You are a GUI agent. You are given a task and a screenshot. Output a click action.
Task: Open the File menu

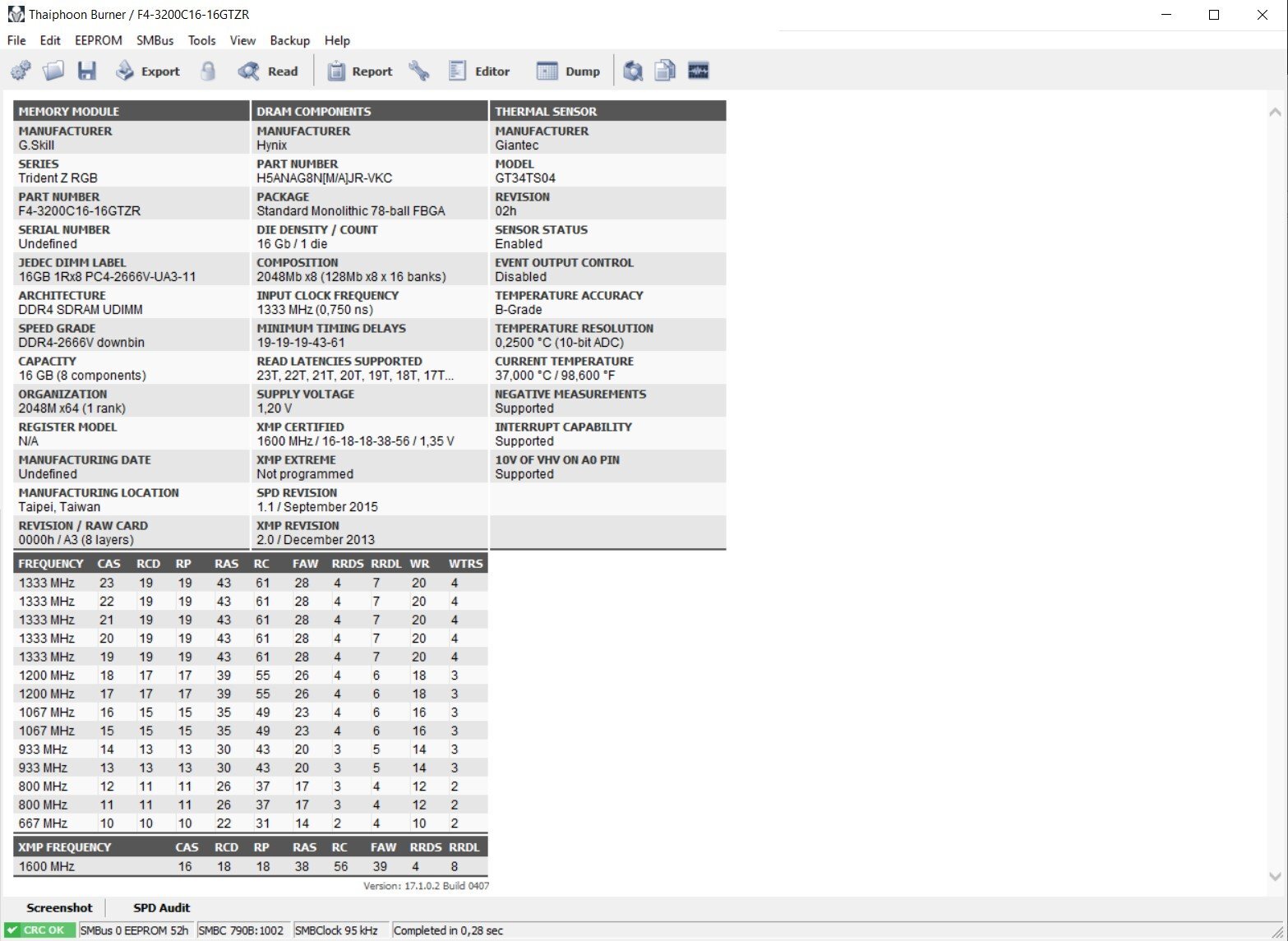(x=16, y=40)
